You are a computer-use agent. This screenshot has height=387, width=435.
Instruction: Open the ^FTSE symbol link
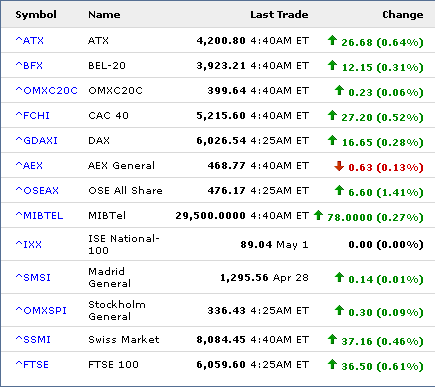tap(32, 364)
